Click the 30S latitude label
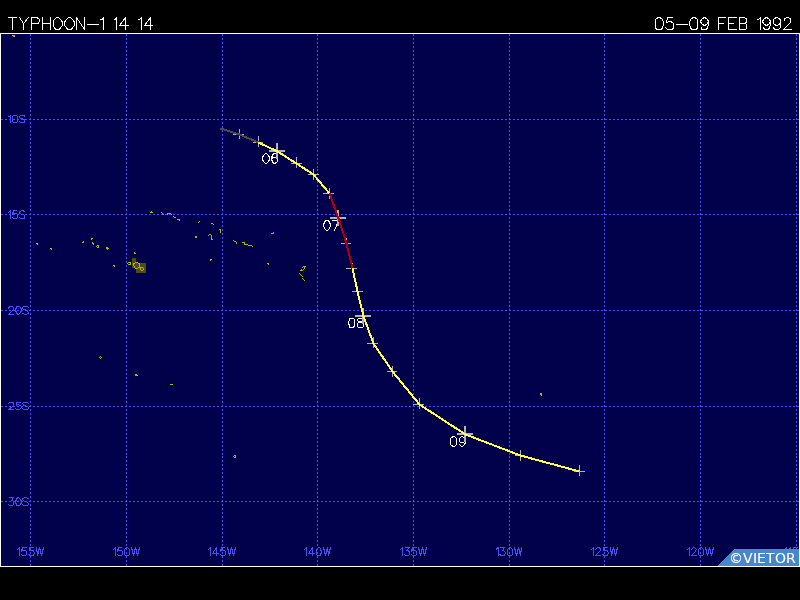This screenshot has width=800, height=600. pyautogui.click(x=18, y=502)
